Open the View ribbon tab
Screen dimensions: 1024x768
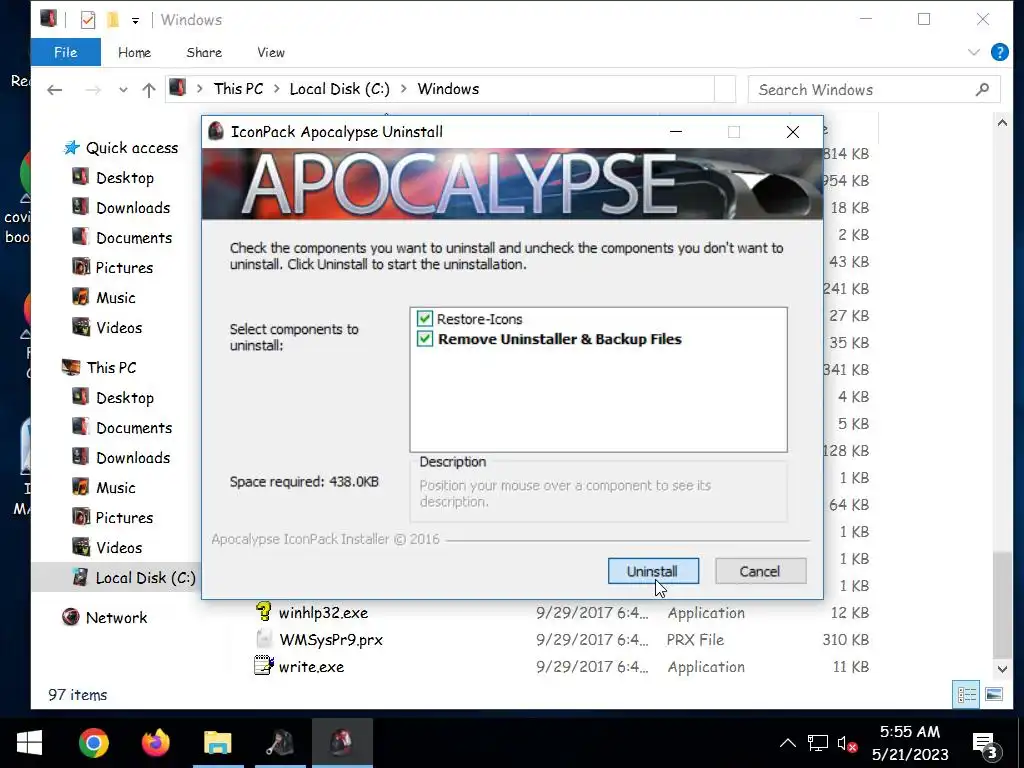point(271,52)
